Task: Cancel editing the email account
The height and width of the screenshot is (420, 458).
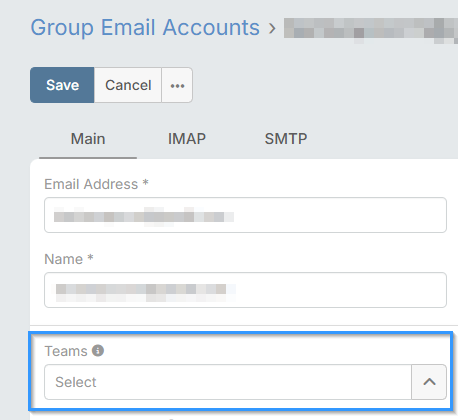Action: [x=128, y=85]
